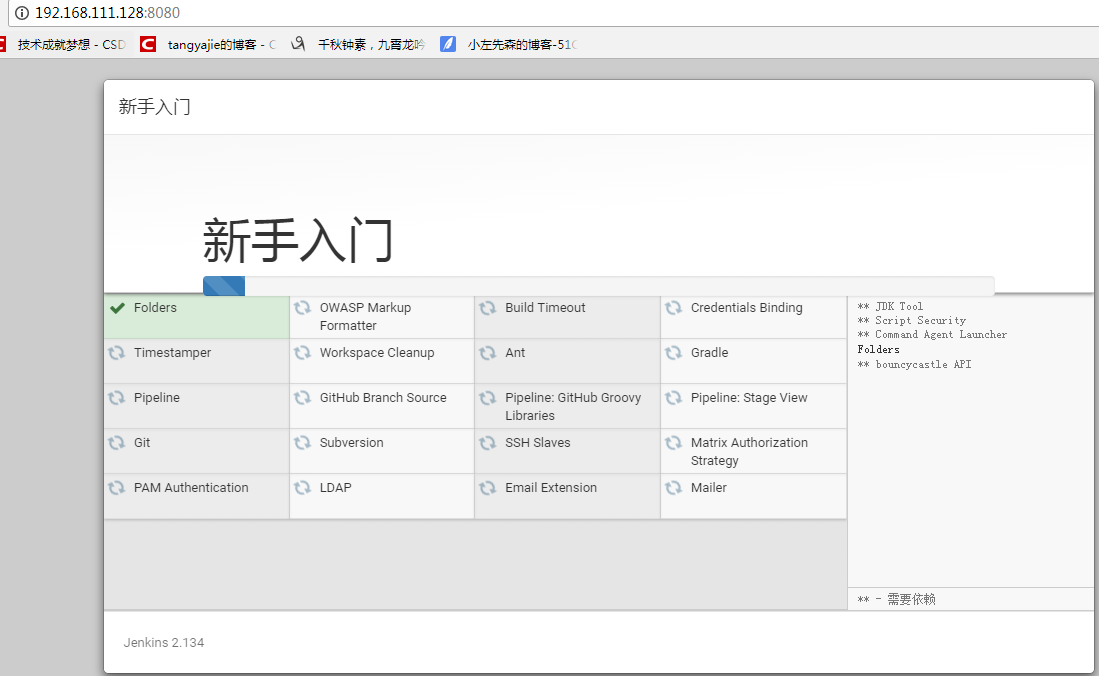Click the pending icon next to Gradle

point(674,353)
